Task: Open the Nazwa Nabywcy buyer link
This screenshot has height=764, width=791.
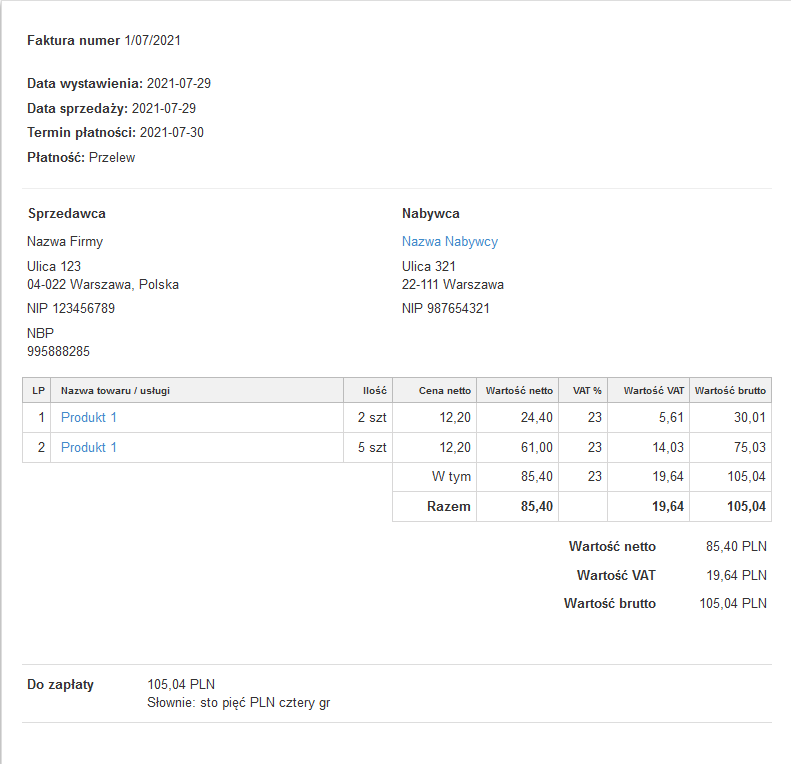Action: [449, 242]
